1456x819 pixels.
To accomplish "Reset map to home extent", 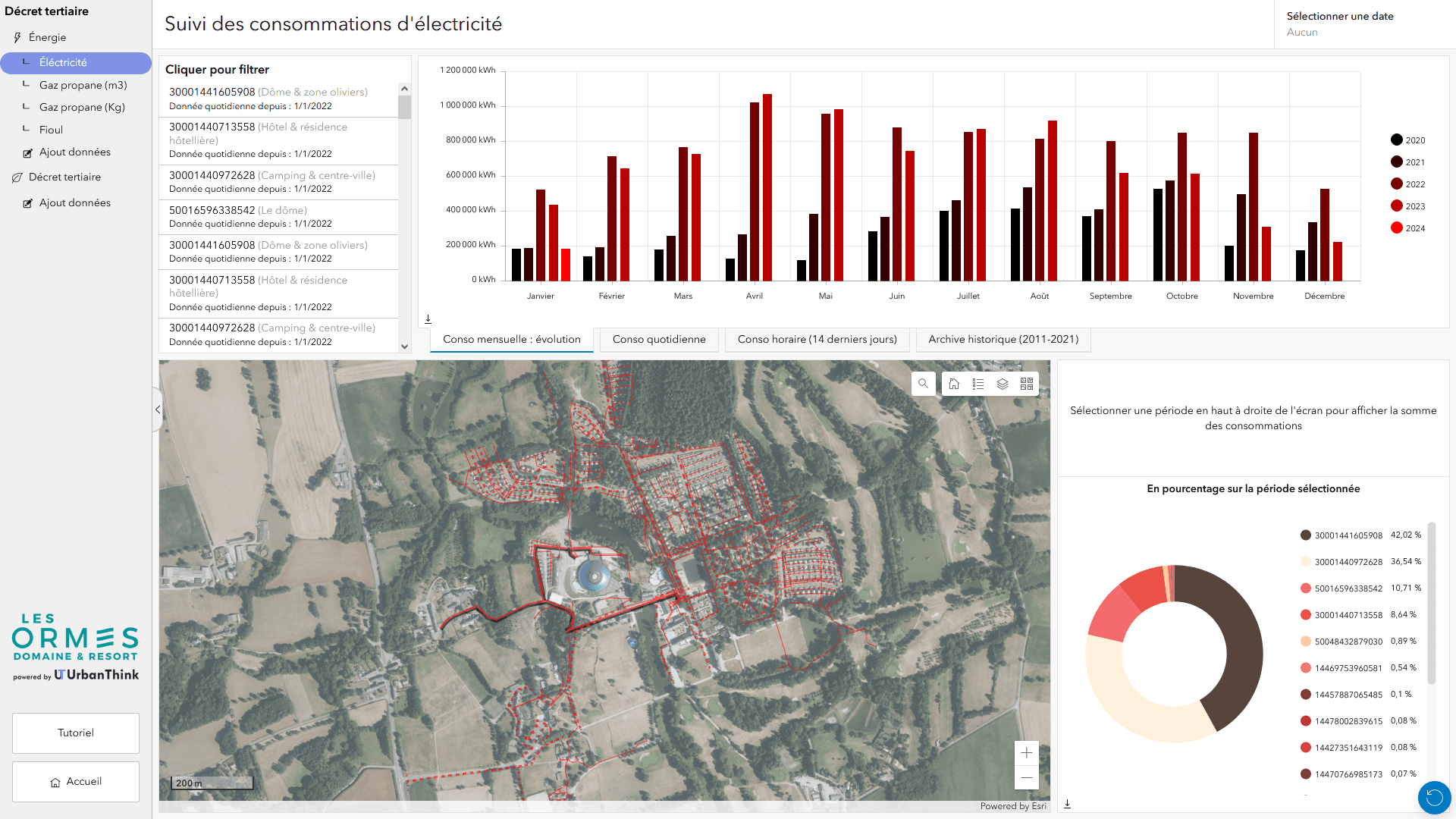I will pos(954,384).
